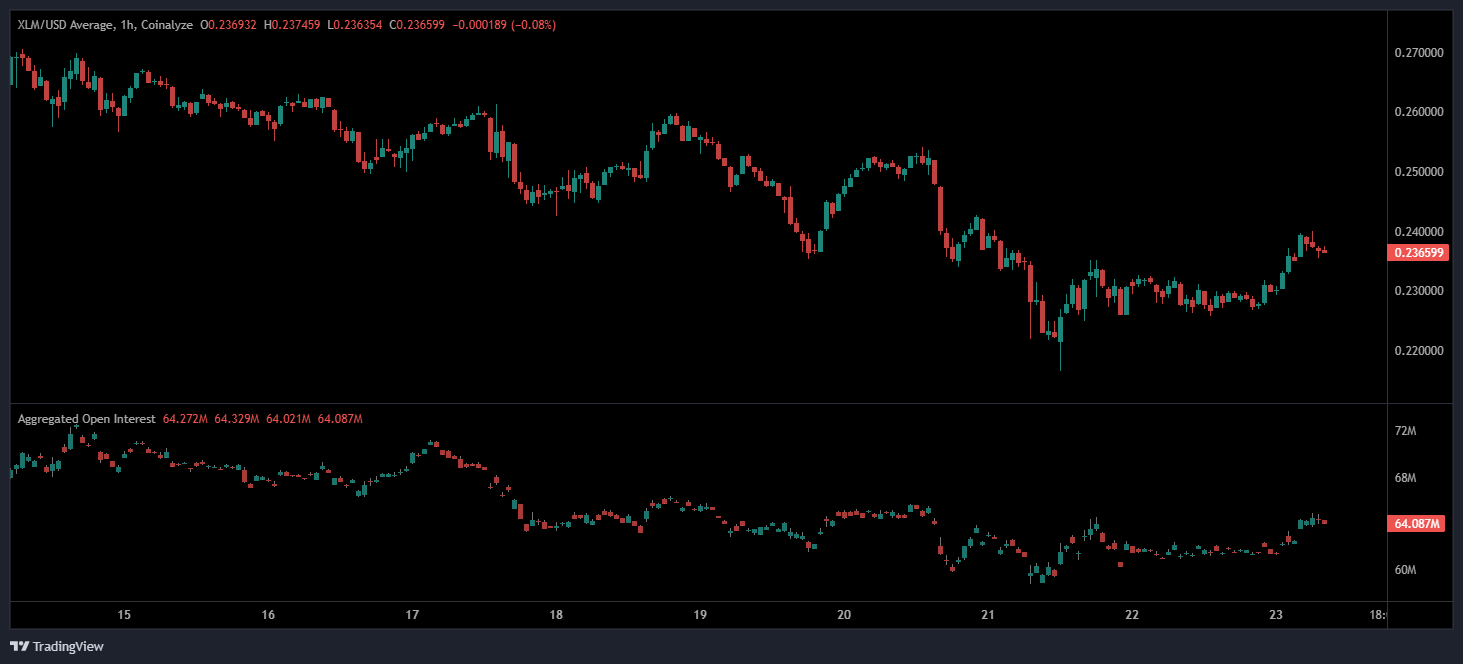1463x664 pixels.
Task: Click the 0.220000 price axis level
Action: (1418, 351)
